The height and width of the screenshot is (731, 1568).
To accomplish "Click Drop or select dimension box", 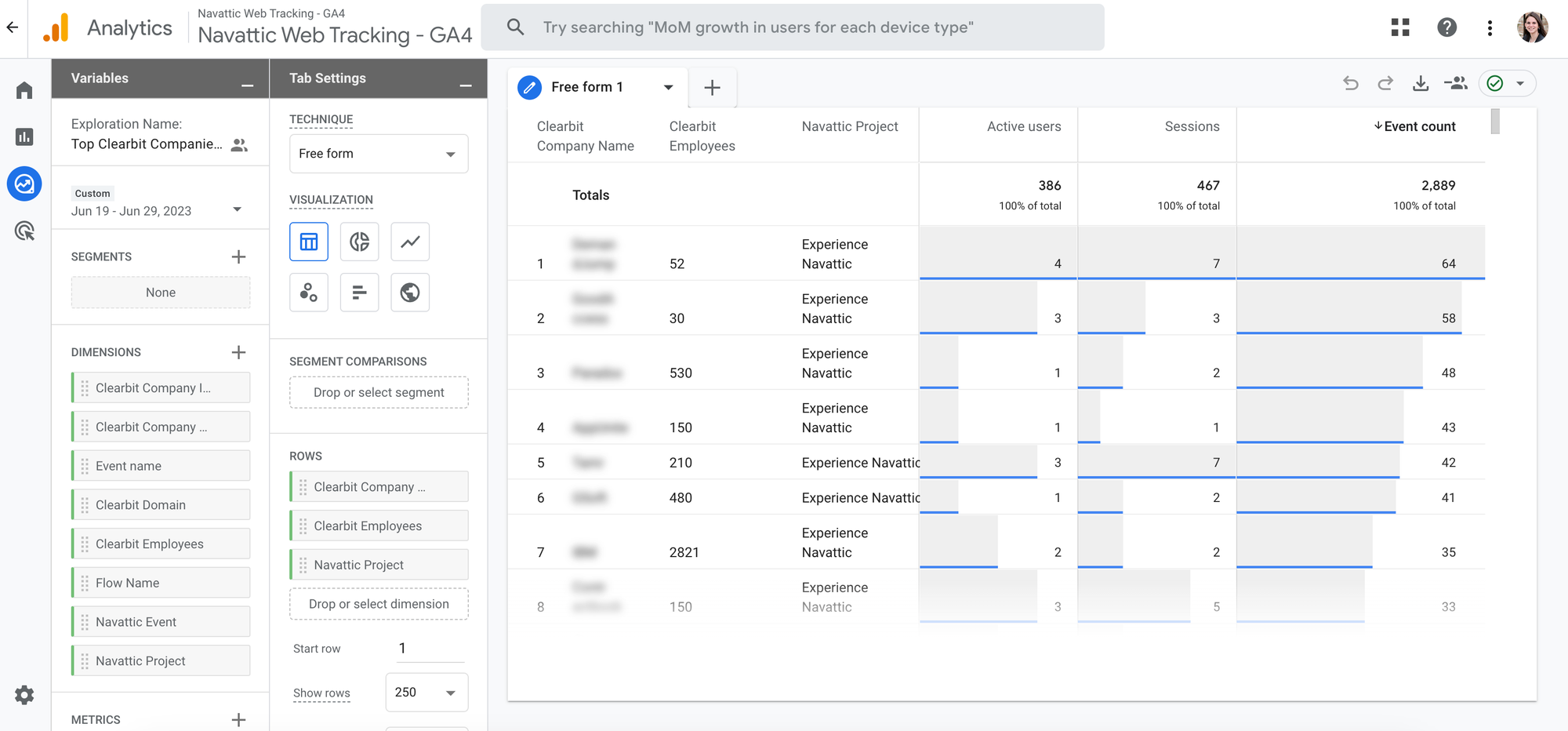I will 379,604.
